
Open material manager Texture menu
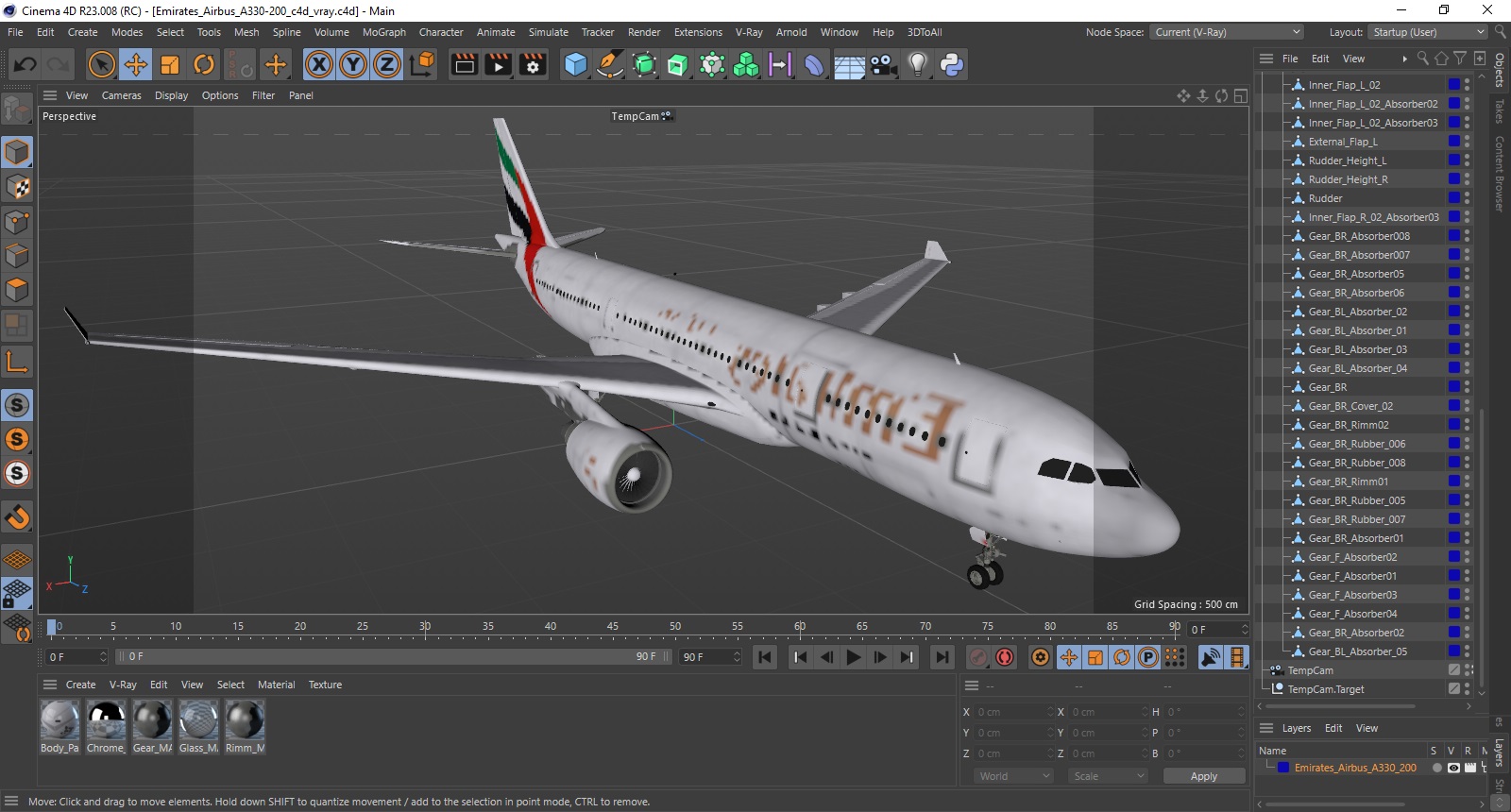click(x=325, y=685)
